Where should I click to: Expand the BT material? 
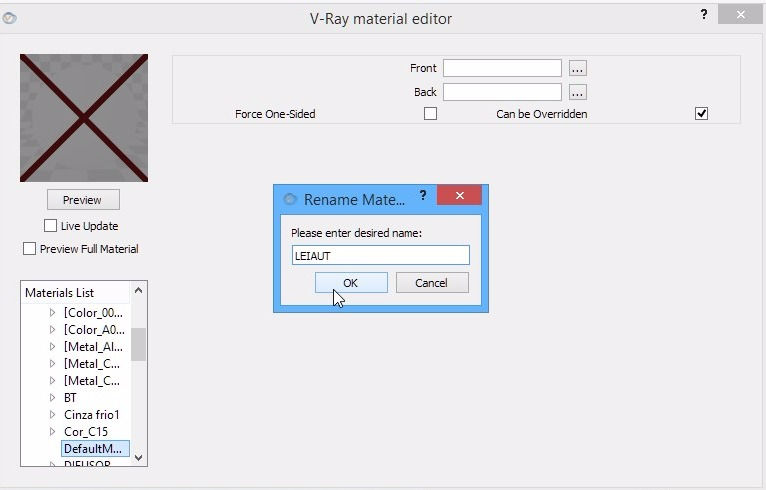click(52, 398)
